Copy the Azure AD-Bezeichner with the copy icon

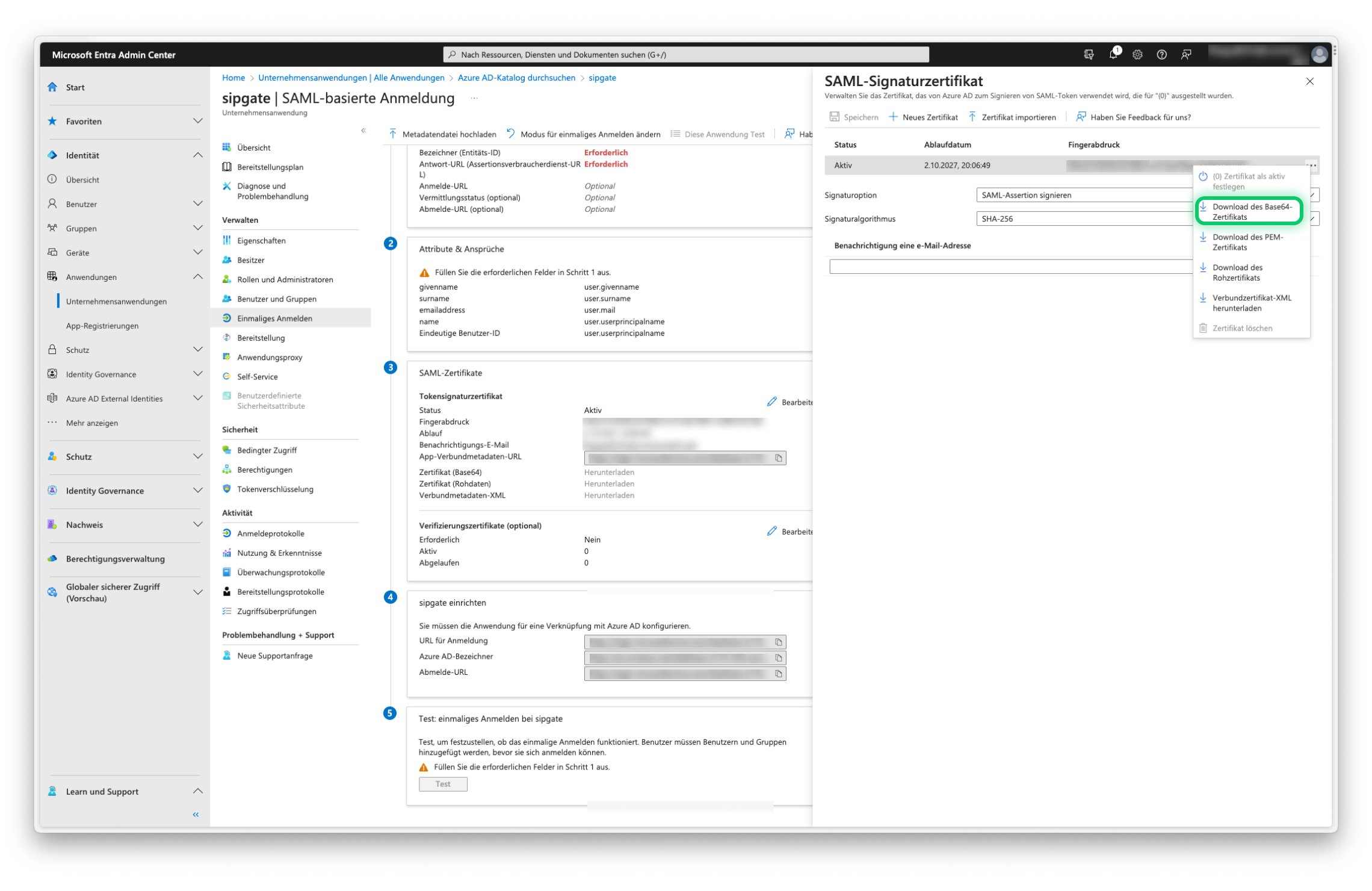pyautogui.click(x=779, y=657)
